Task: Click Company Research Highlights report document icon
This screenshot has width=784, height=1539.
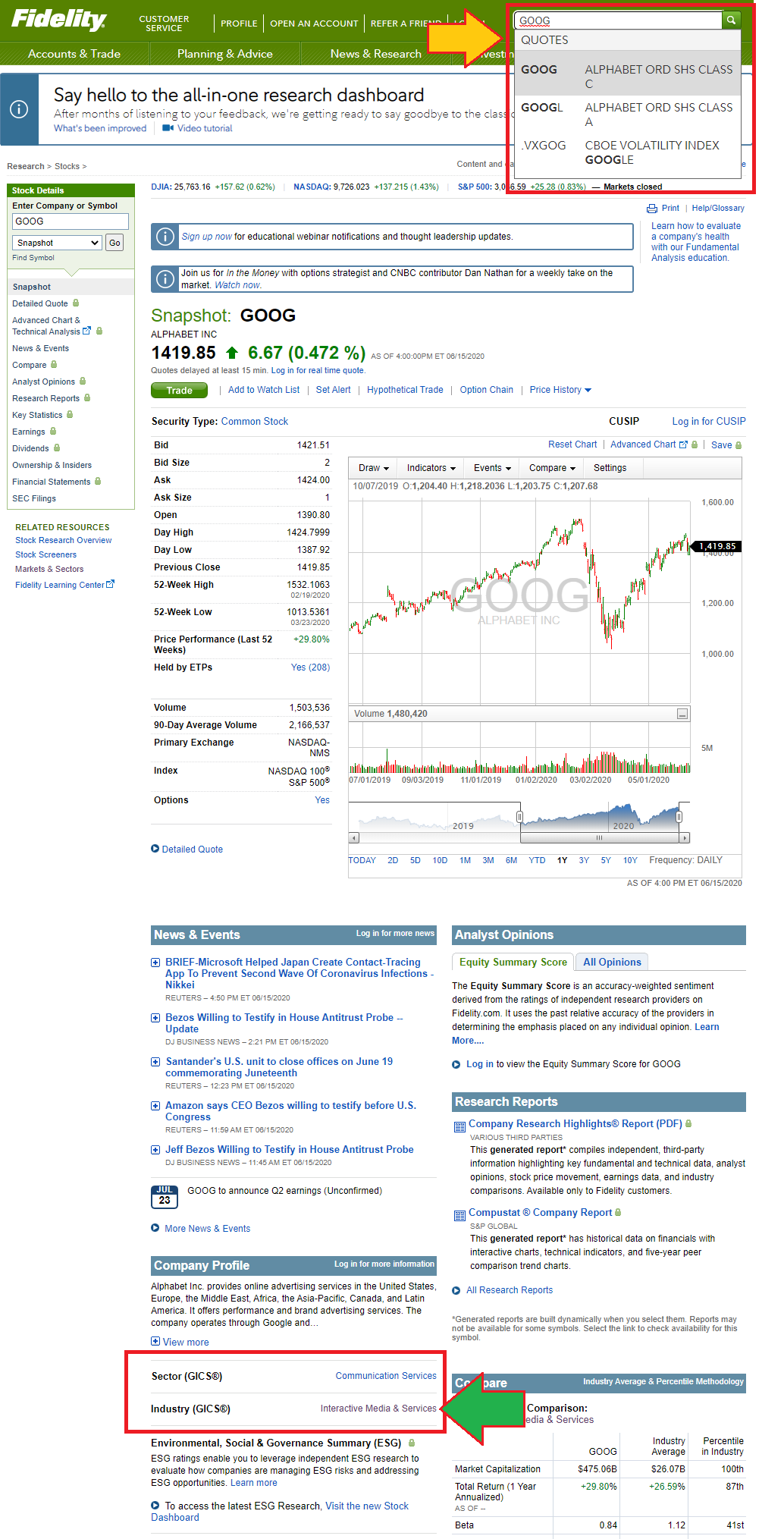Action: [459, 1127]
